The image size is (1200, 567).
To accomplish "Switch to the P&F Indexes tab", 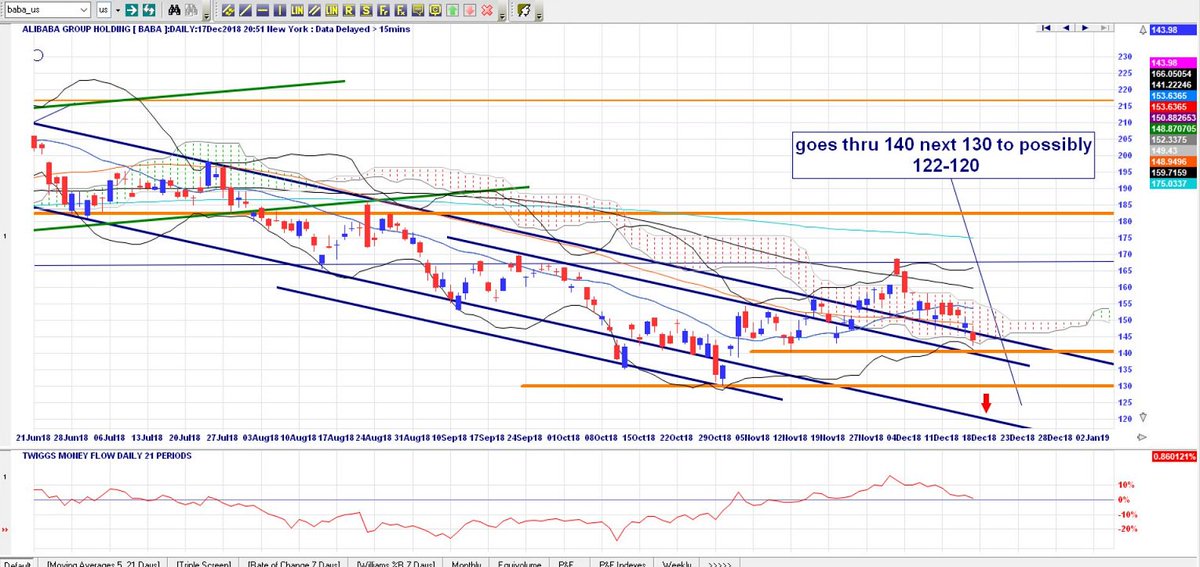I will [x=621, y=562].
